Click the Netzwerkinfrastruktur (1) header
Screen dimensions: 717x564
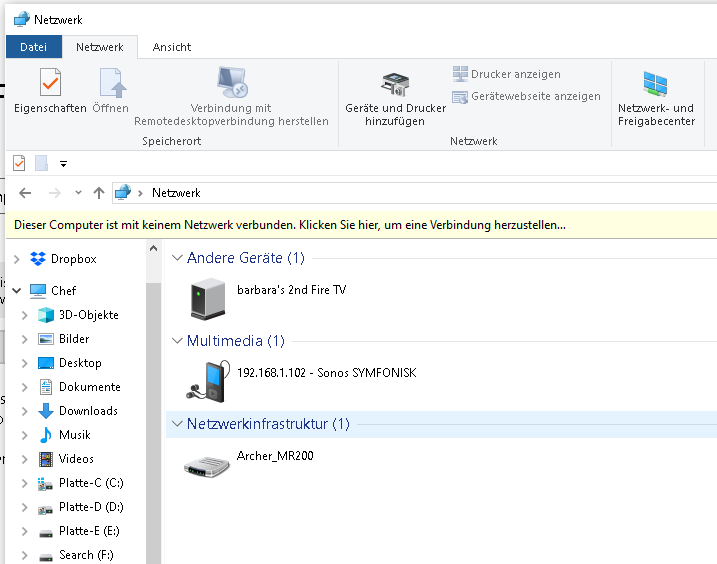(268, 424)
